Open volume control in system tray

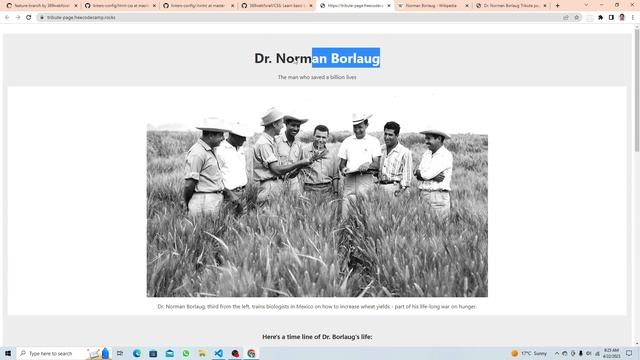tap(589, 353)
